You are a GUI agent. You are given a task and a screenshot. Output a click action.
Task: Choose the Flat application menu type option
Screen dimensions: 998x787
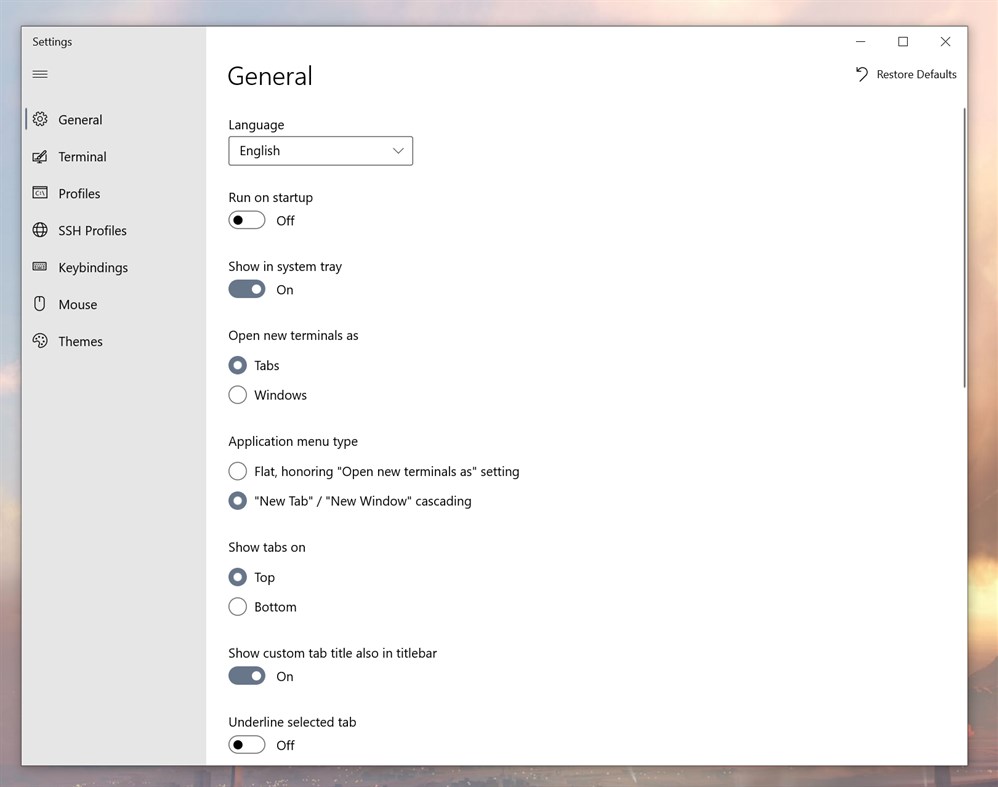237,471
